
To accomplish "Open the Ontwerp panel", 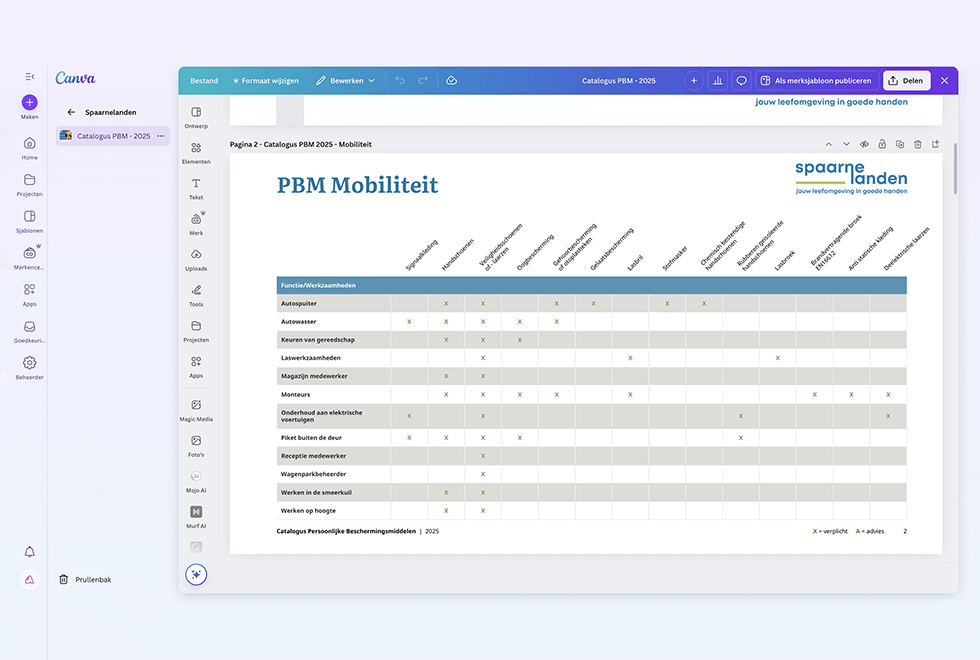I will pos(196,117).
